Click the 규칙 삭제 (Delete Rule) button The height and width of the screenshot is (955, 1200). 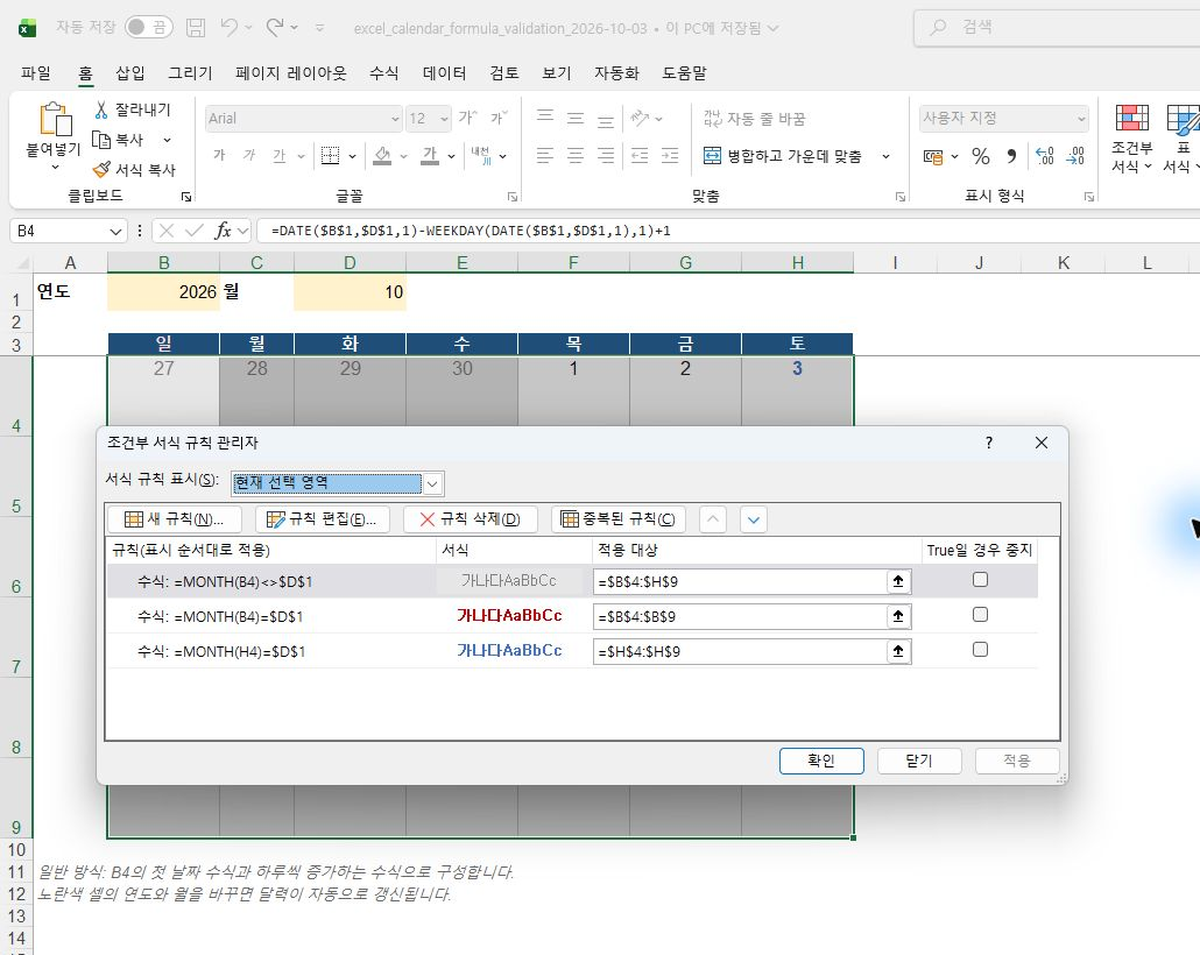(471, 519)
